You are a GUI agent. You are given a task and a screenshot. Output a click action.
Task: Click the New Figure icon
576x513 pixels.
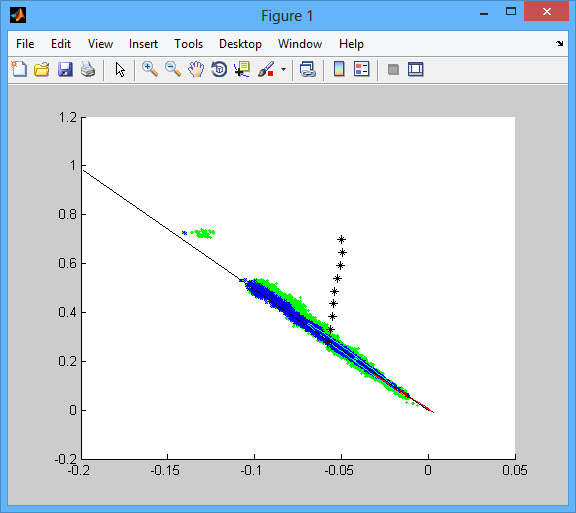click(19, 69)
